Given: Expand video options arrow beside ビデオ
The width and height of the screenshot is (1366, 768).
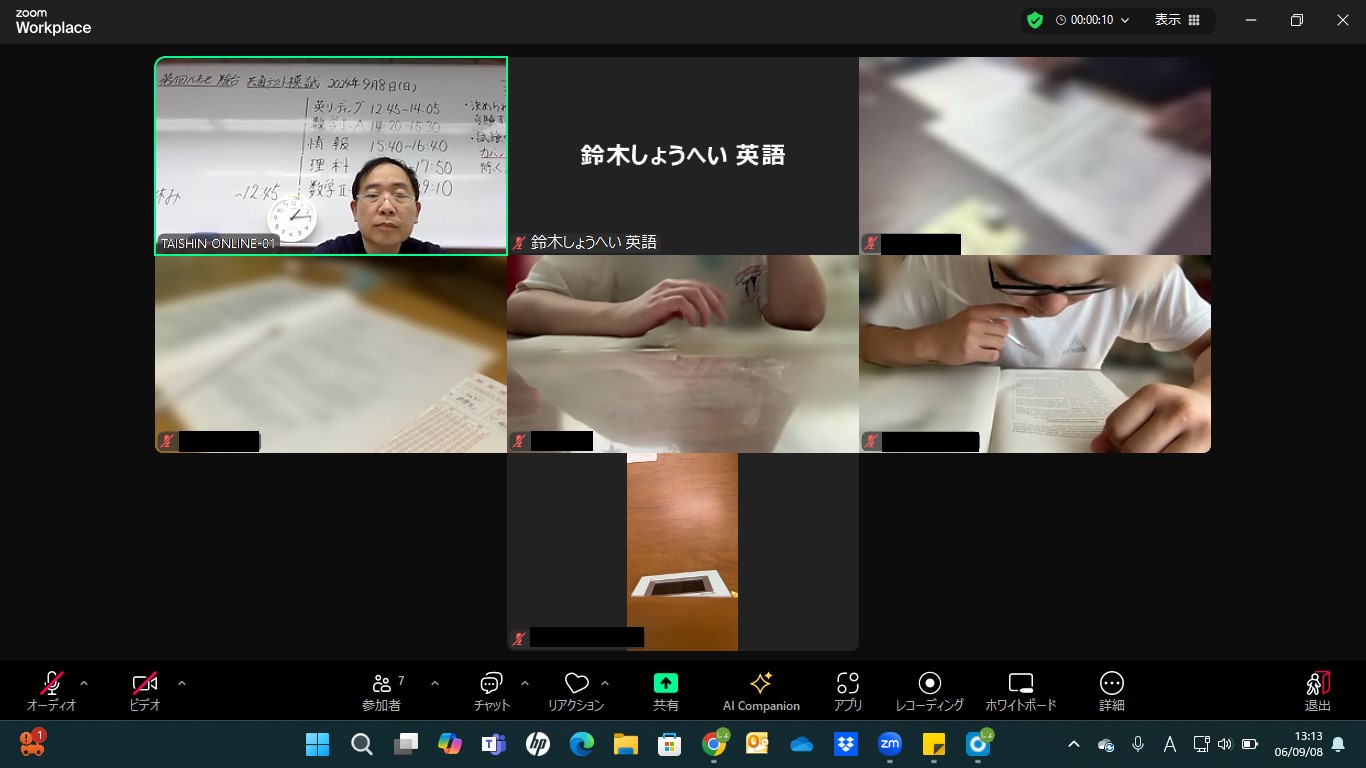Looking at the screenshot, I should click(x=182, y=683).
